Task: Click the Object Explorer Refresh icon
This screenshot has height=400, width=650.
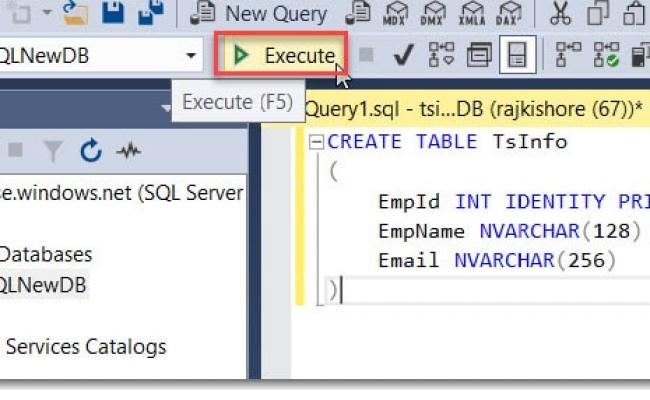Action: (x=91, y=150)
